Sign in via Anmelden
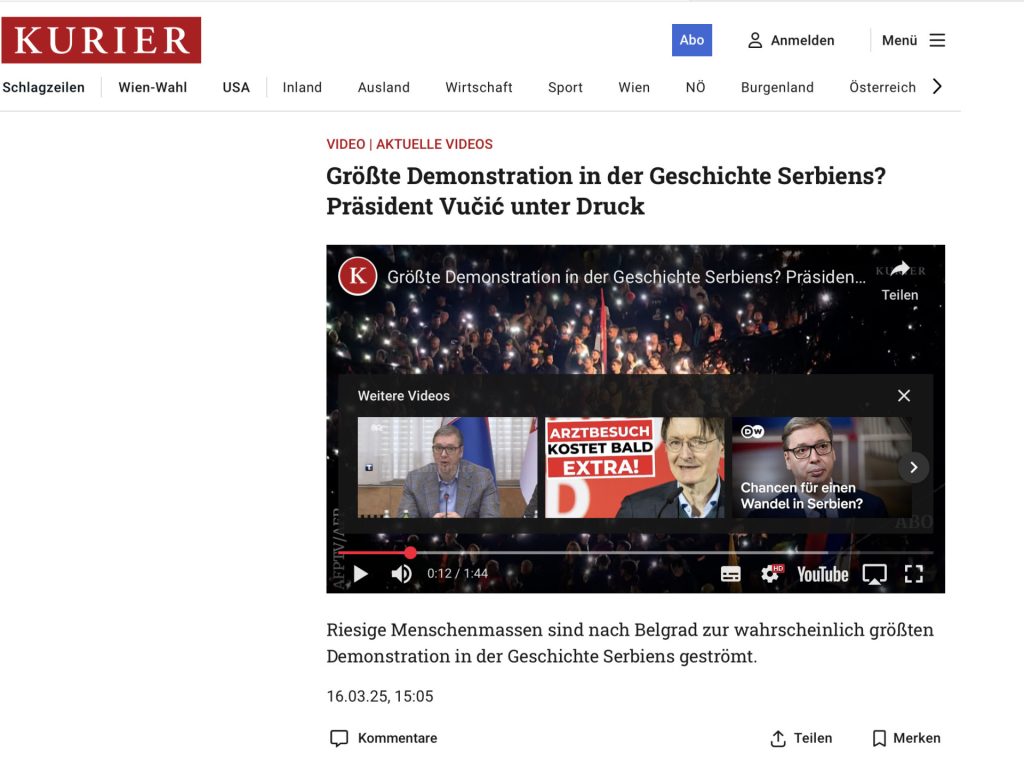Screen dimensions: 1024x776 point(791,40)
